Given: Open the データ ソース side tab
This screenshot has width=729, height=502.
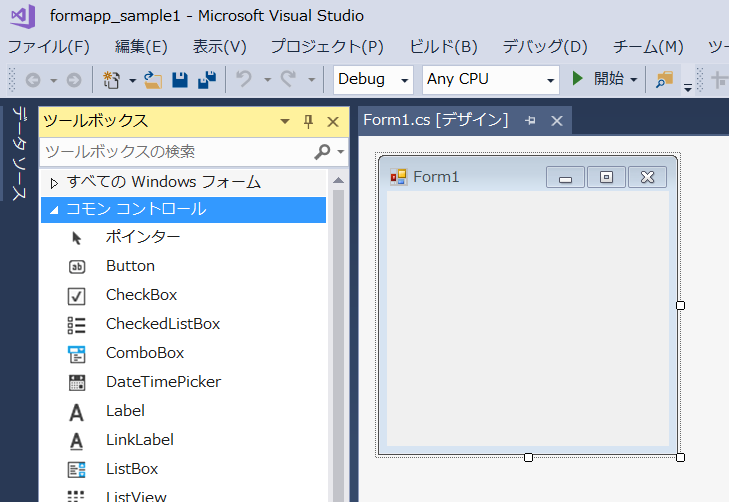Looking at the screenshot, I should [19, 153].
